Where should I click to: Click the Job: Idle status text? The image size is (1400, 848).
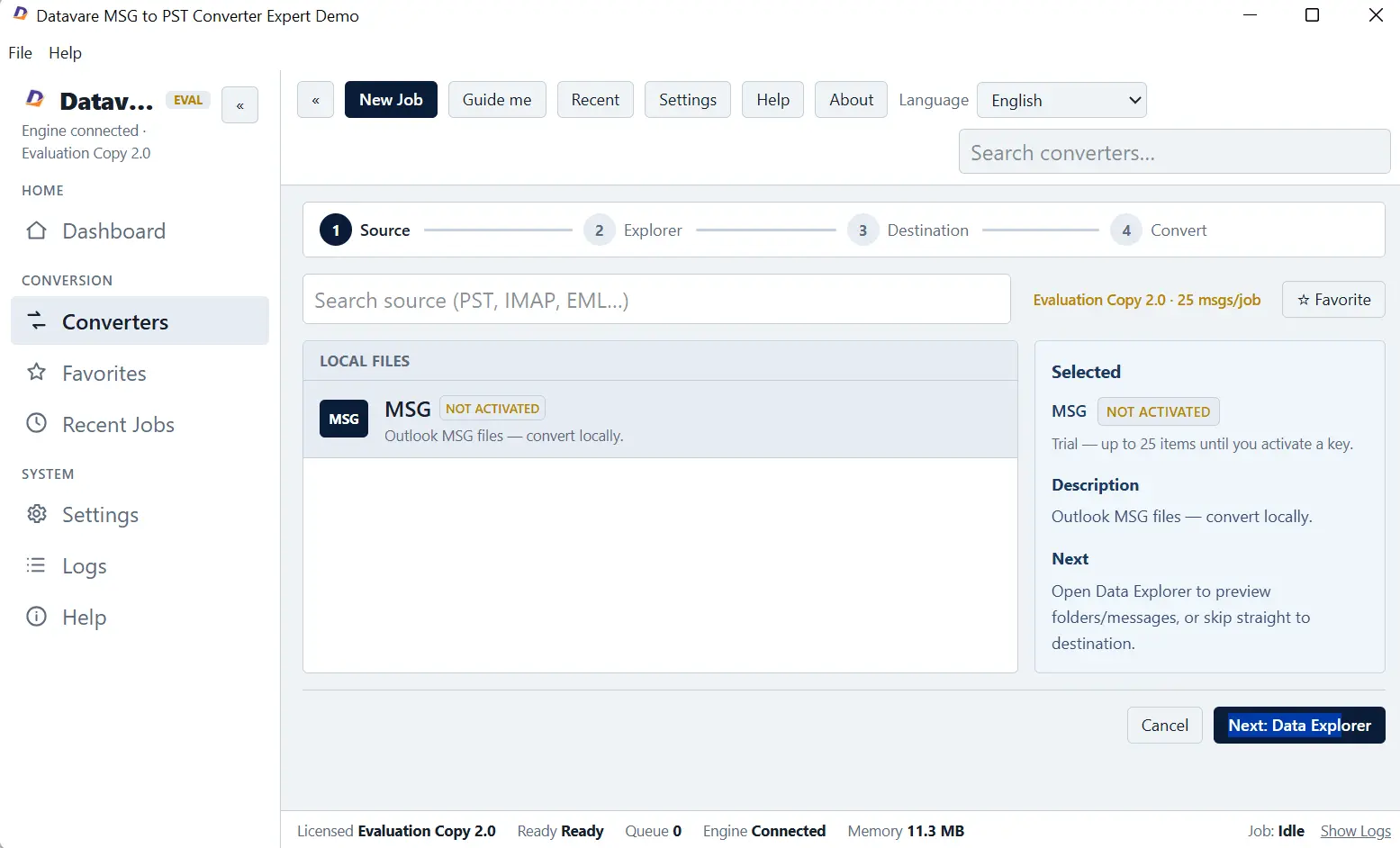coord(1276,831)
